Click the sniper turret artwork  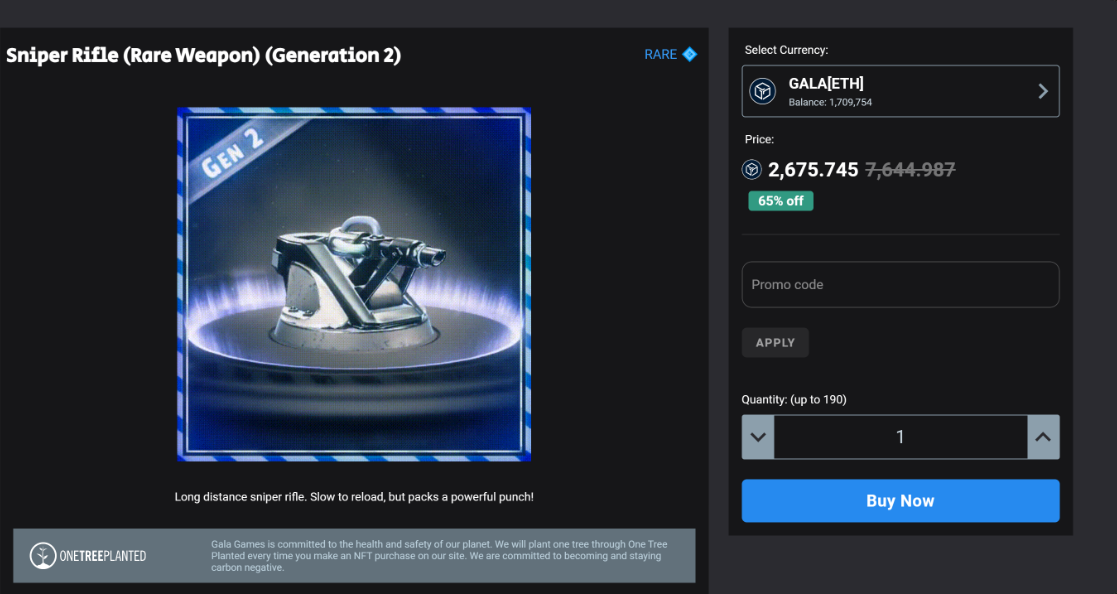[x=355, y=285]
